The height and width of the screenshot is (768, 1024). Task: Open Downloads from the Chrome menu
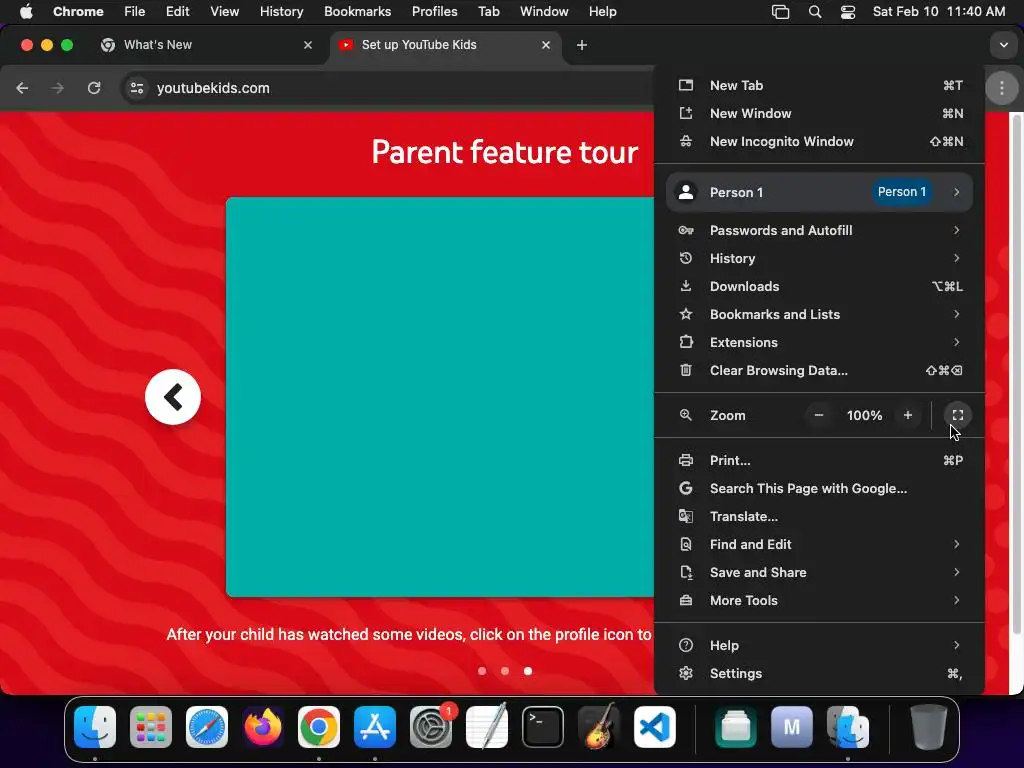coord(819,286)
